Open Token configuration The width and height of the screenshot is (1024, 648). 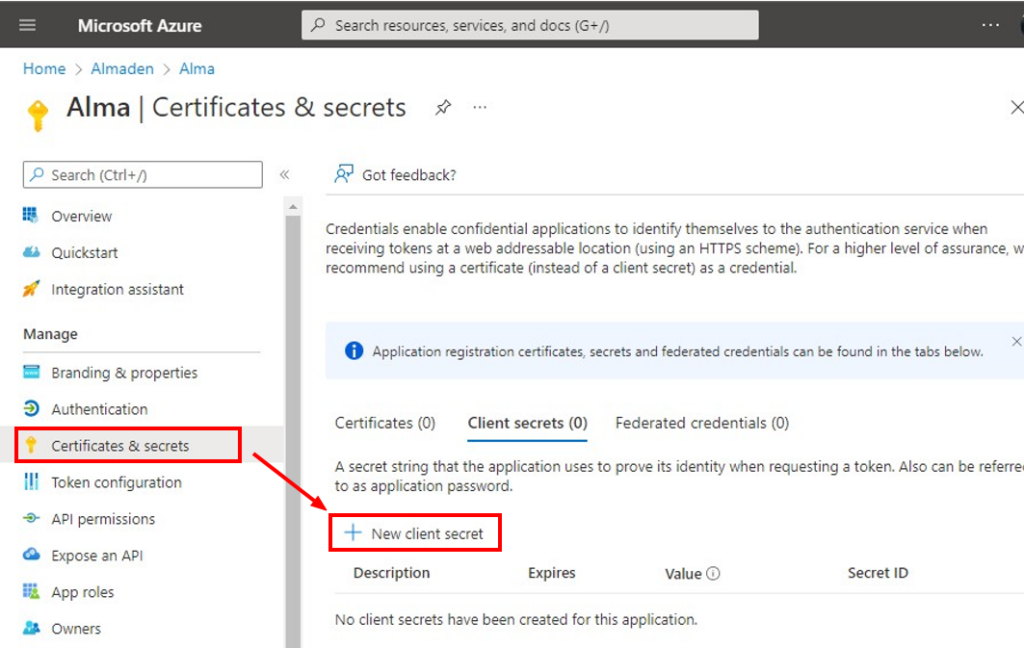[x=115, y=482]
